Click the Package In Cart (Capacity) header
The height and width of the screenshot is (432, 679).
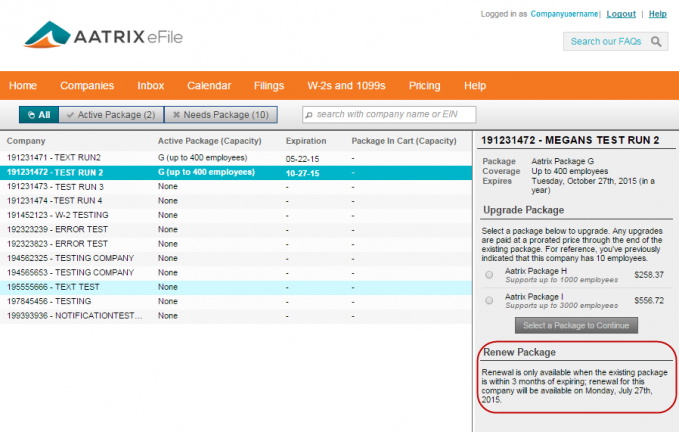(x=404, y=141)
